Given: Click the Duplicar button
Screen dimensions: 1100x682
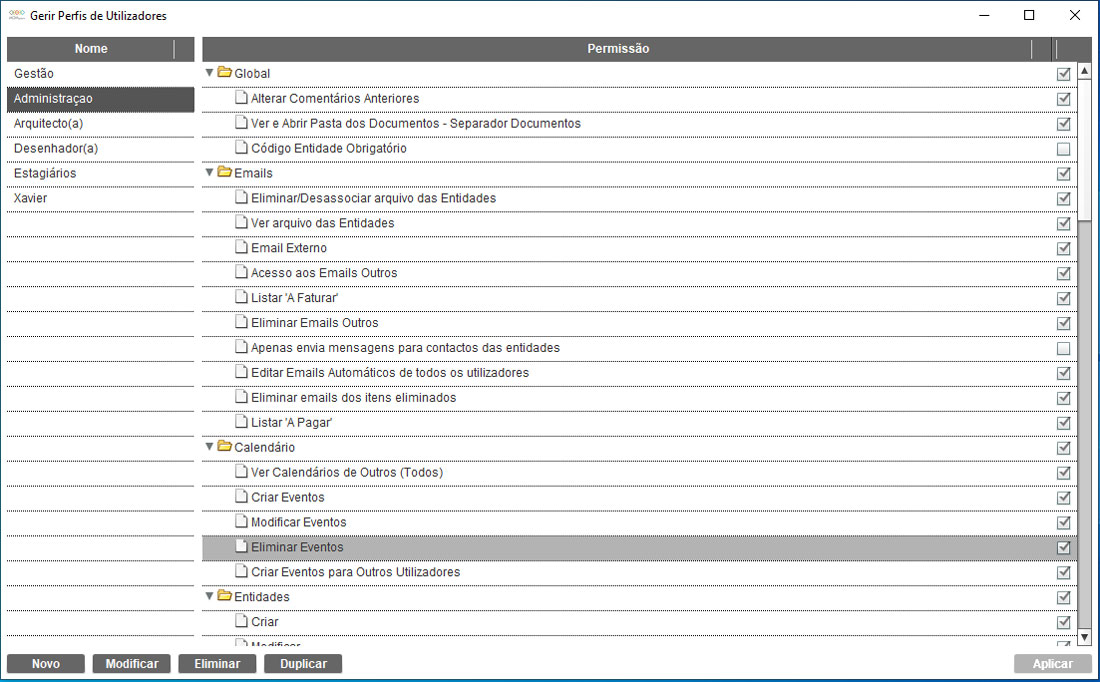Looking at the screenshot, I should (303, 664).
